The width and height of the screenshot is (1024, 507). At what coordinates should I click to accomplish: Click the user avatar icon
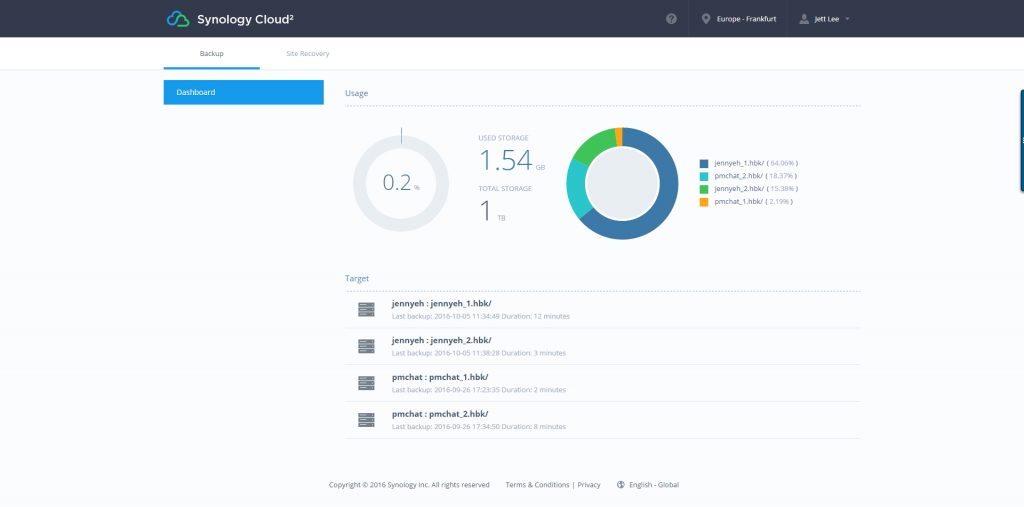tap(804, 19)
